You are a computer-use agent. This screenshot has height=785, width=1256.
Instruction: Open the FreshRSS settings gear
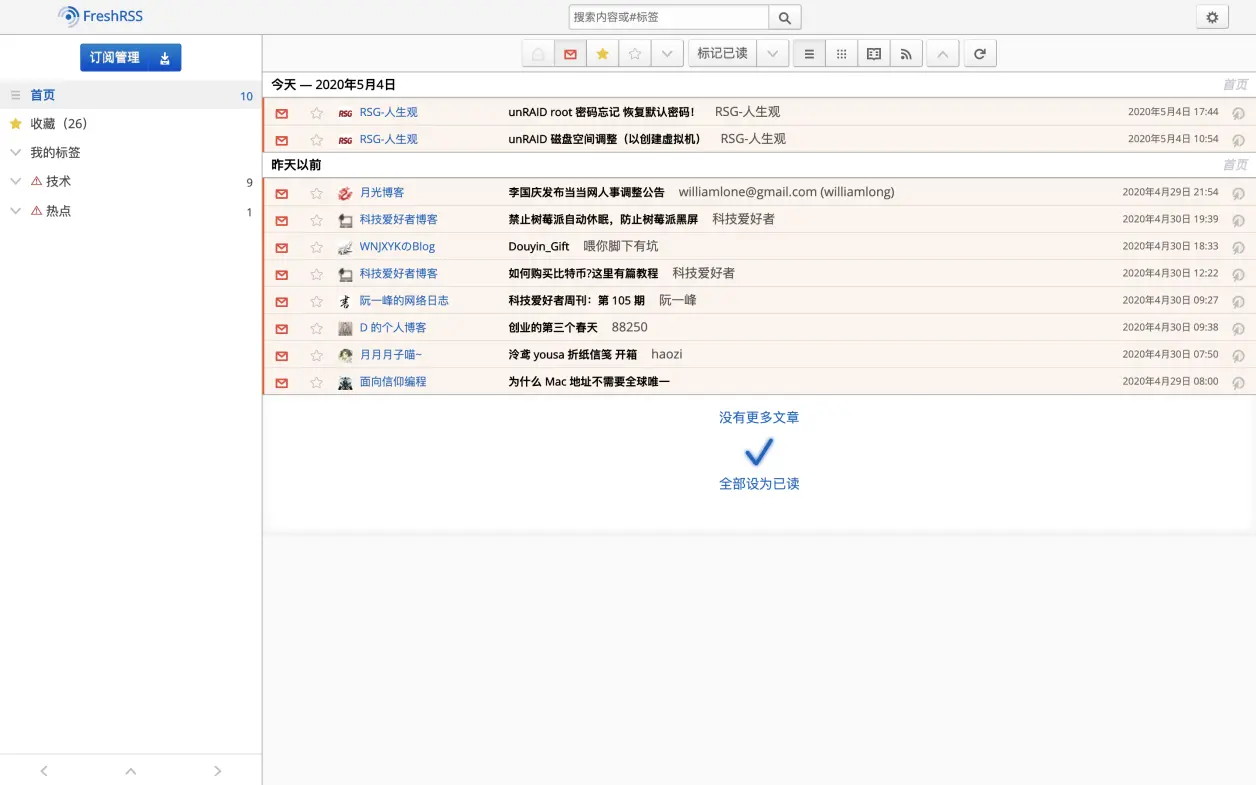point(1211,16)
